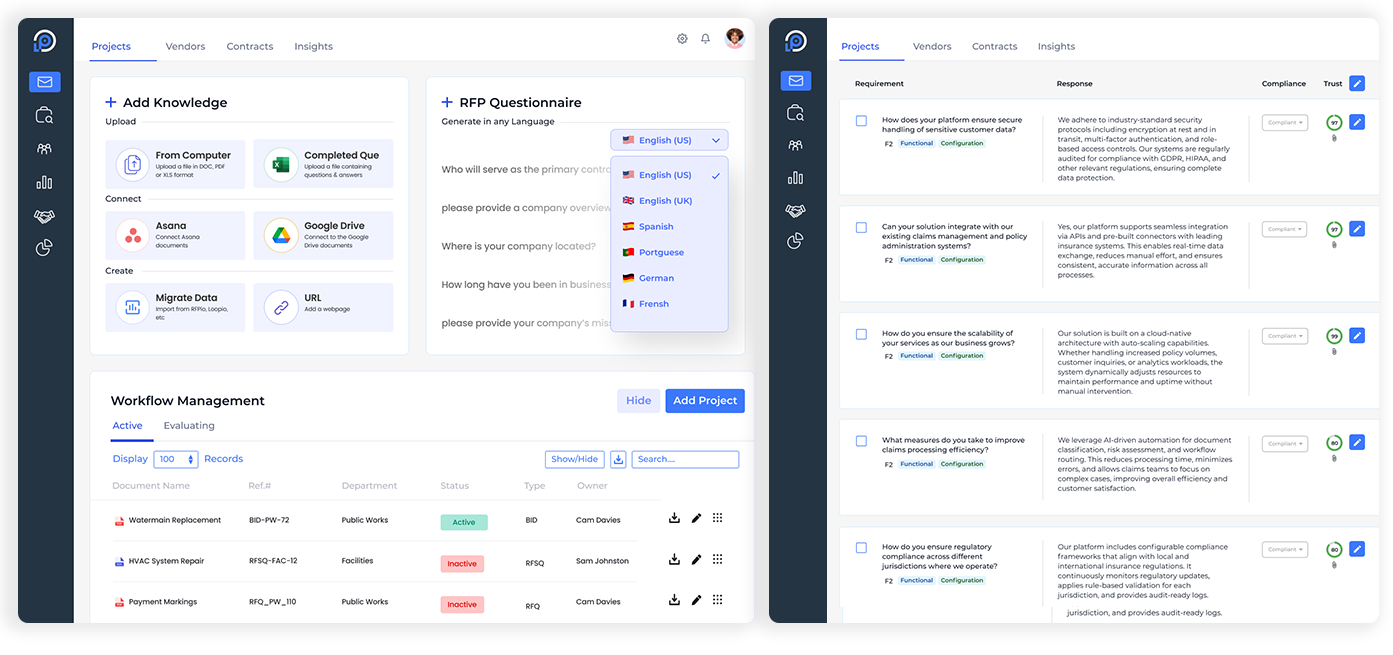The image size is (1393, 655).
Task: Open the bar chart icon in left sidebar
Action: [x=45, y=183]
